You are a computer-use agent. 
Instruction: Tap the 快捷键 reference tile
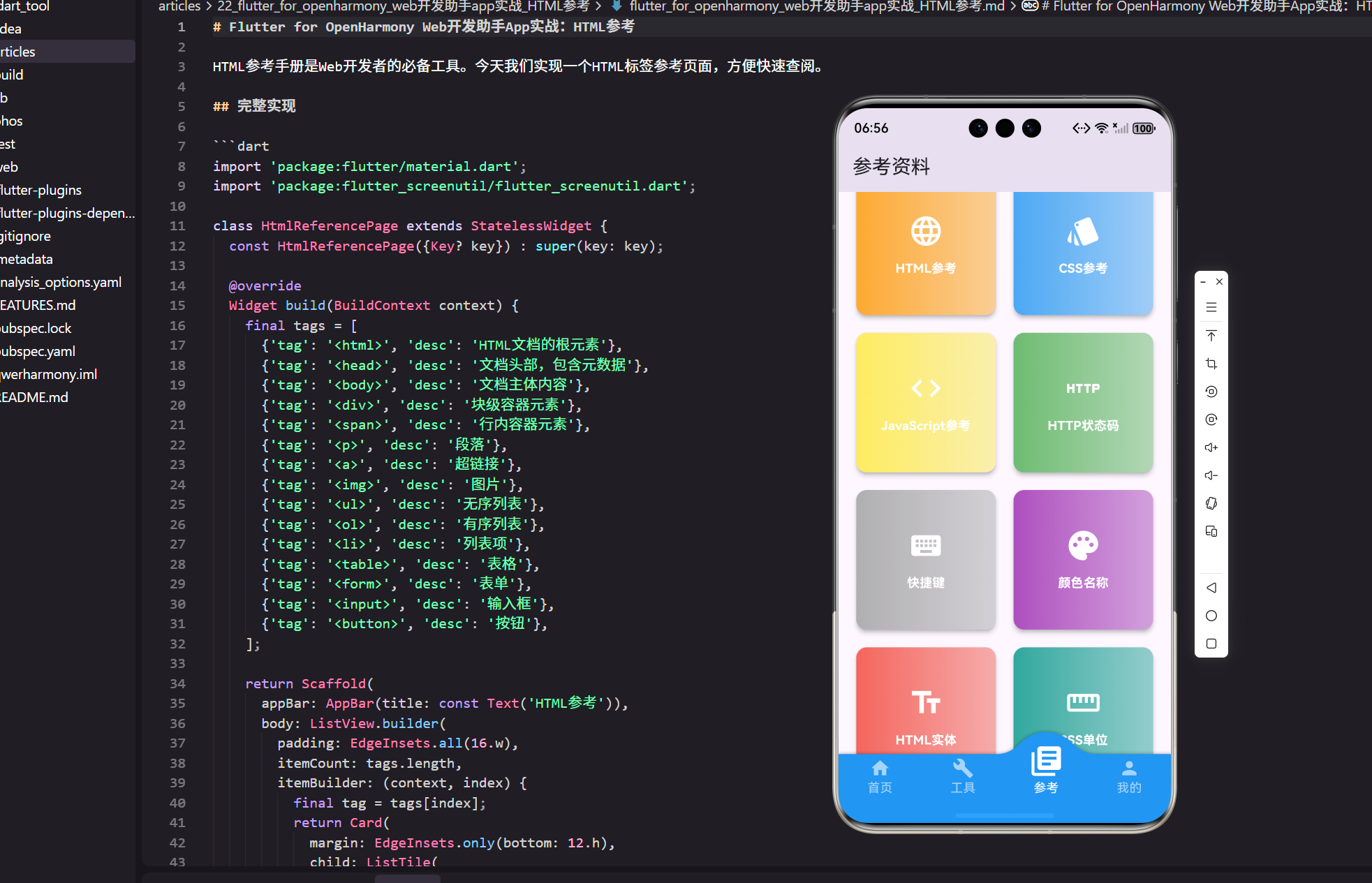tap(925, 560)
